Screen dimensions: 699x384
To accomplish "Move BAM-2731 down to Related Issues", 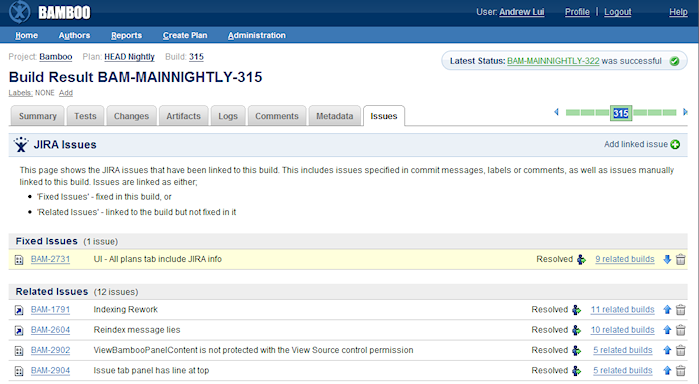I will (x=667, y=259).
